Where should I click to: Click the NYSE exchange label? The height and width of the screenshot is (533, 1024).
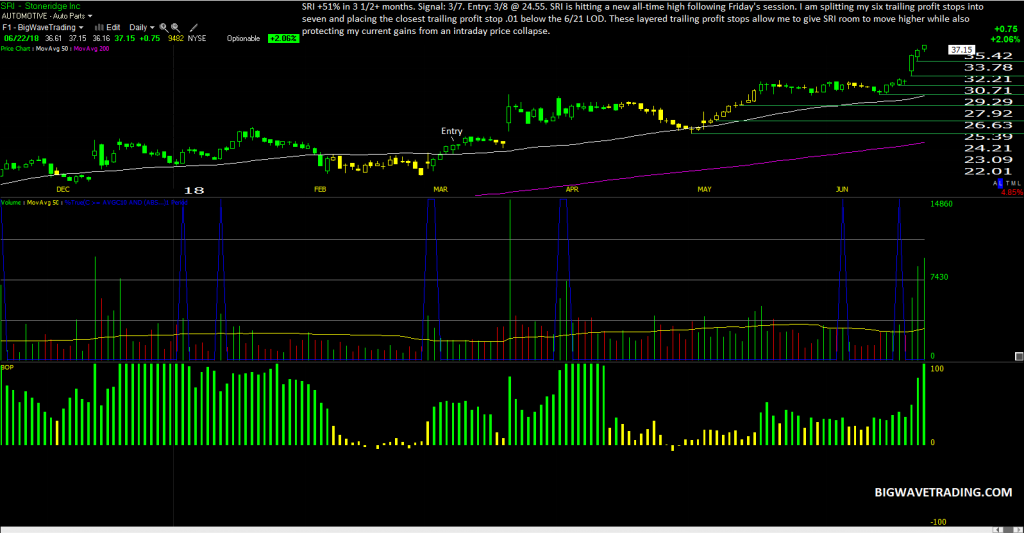tap(197, 39)
